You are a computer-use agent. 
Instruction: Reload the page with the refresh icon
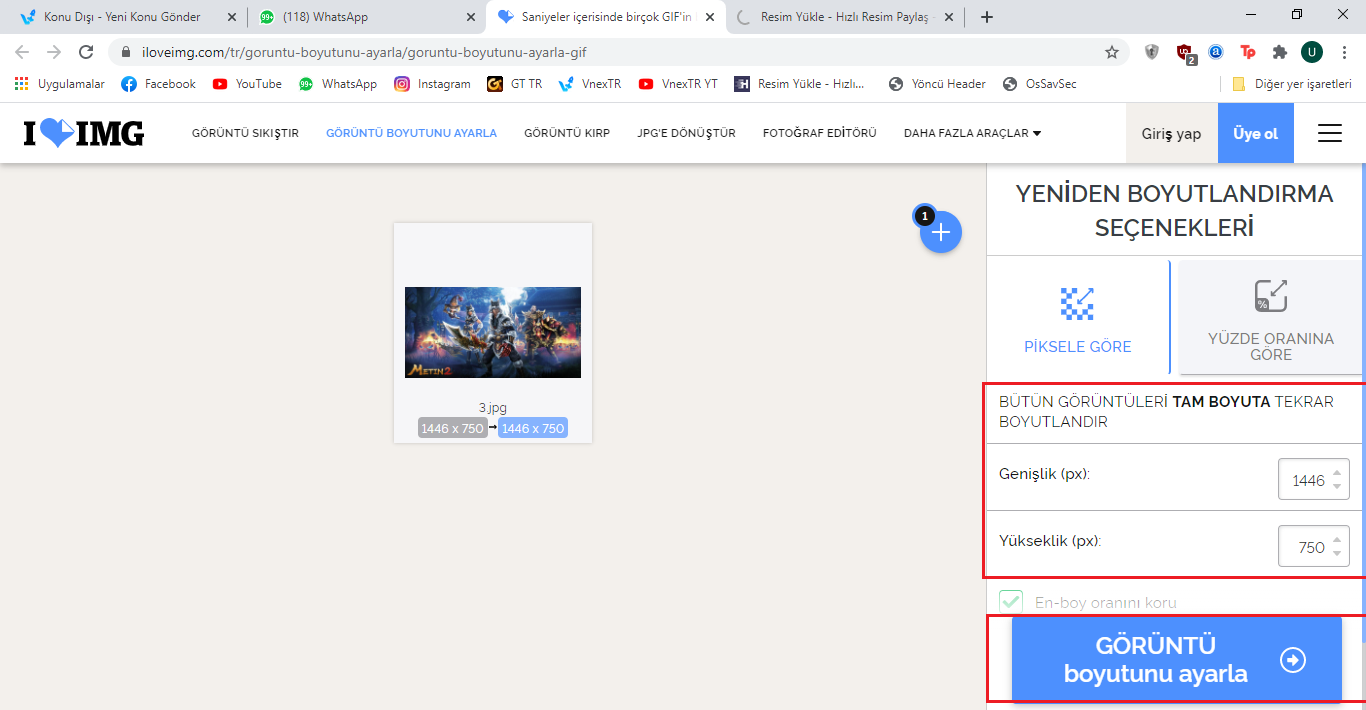point(86,52)
